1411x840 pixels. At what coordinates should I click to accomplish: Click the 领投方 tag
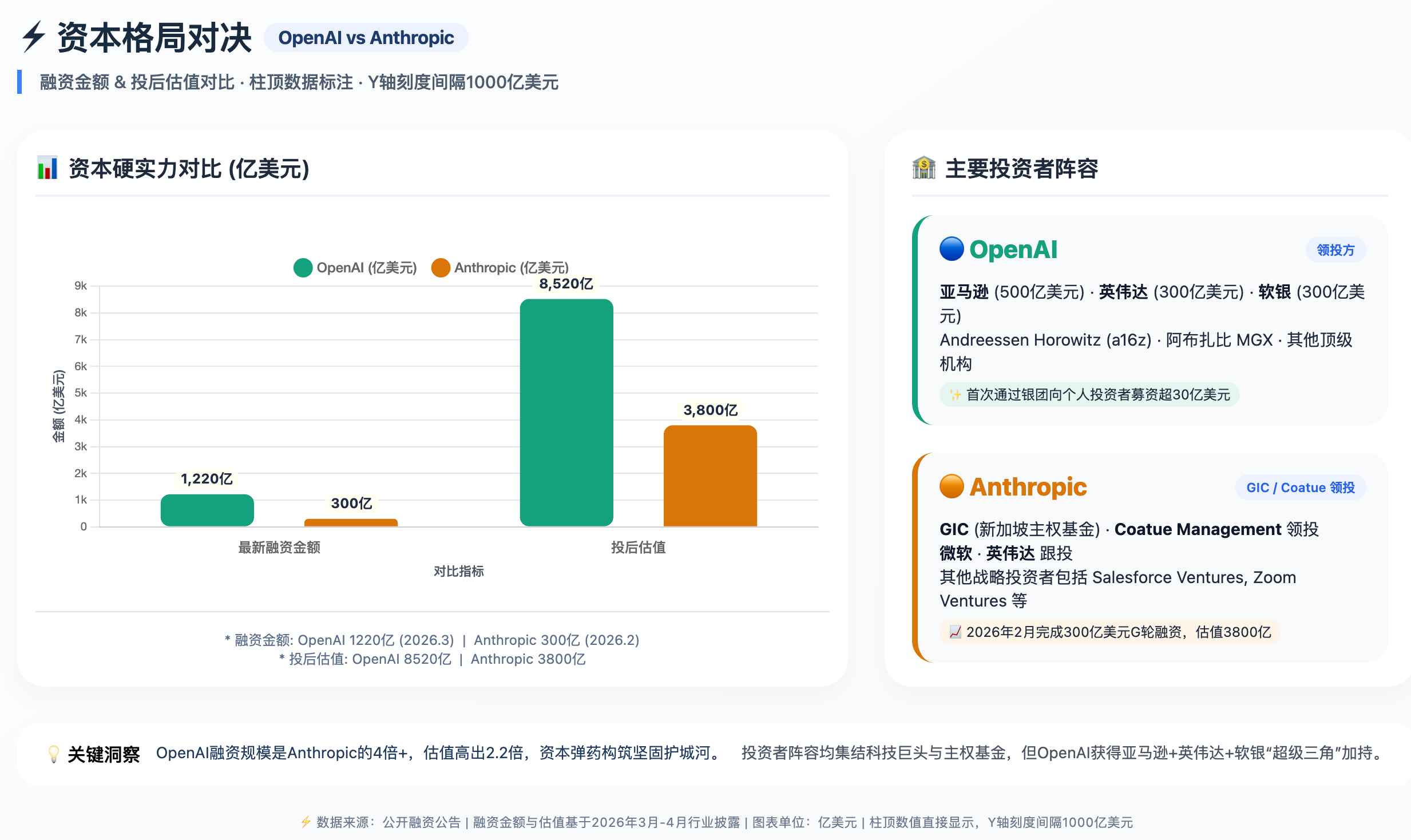[x=1335, y=250]
